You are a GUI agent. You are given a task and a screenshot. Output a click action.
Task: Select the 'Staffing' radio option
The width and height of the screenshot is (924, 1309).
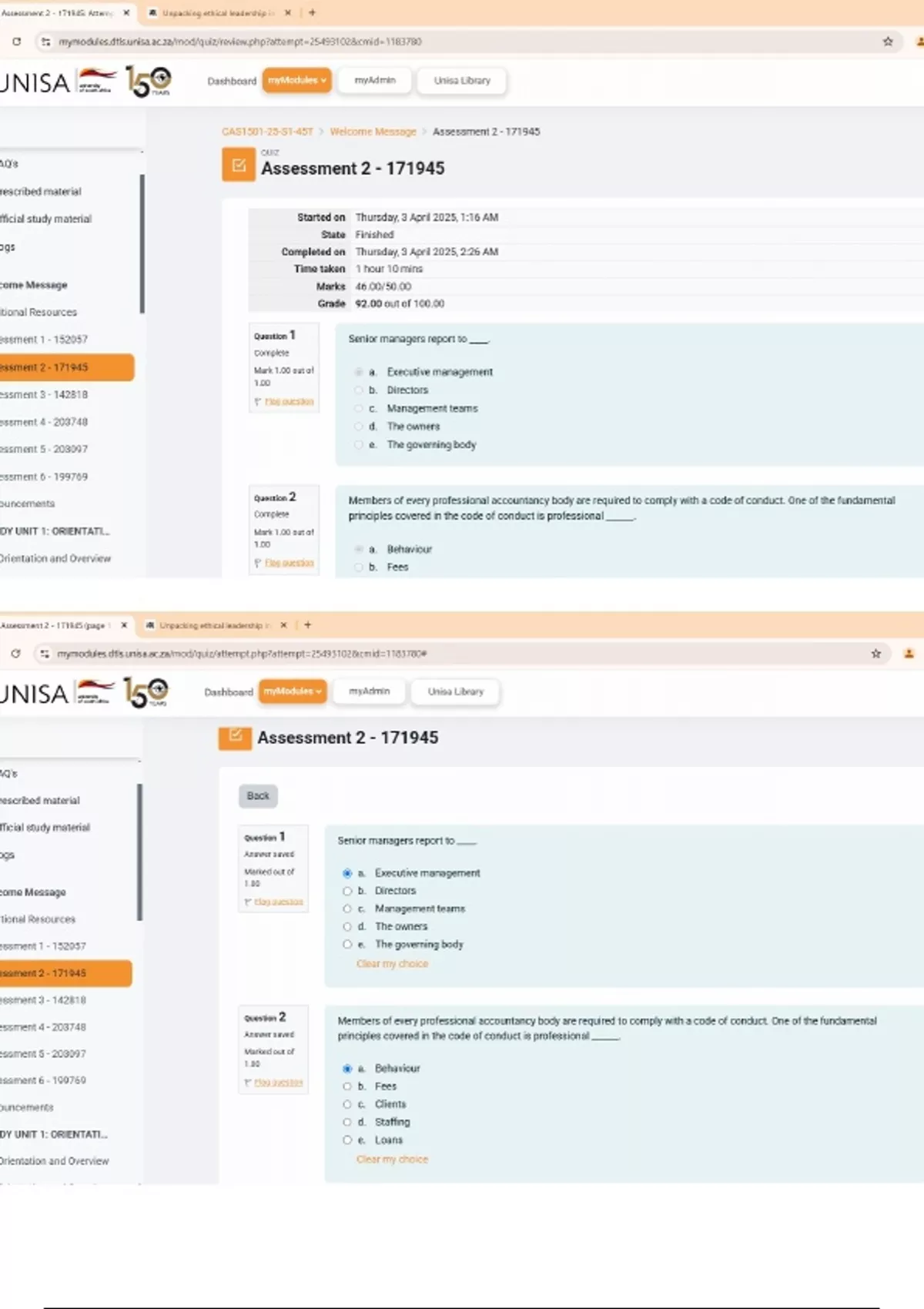347,1122
